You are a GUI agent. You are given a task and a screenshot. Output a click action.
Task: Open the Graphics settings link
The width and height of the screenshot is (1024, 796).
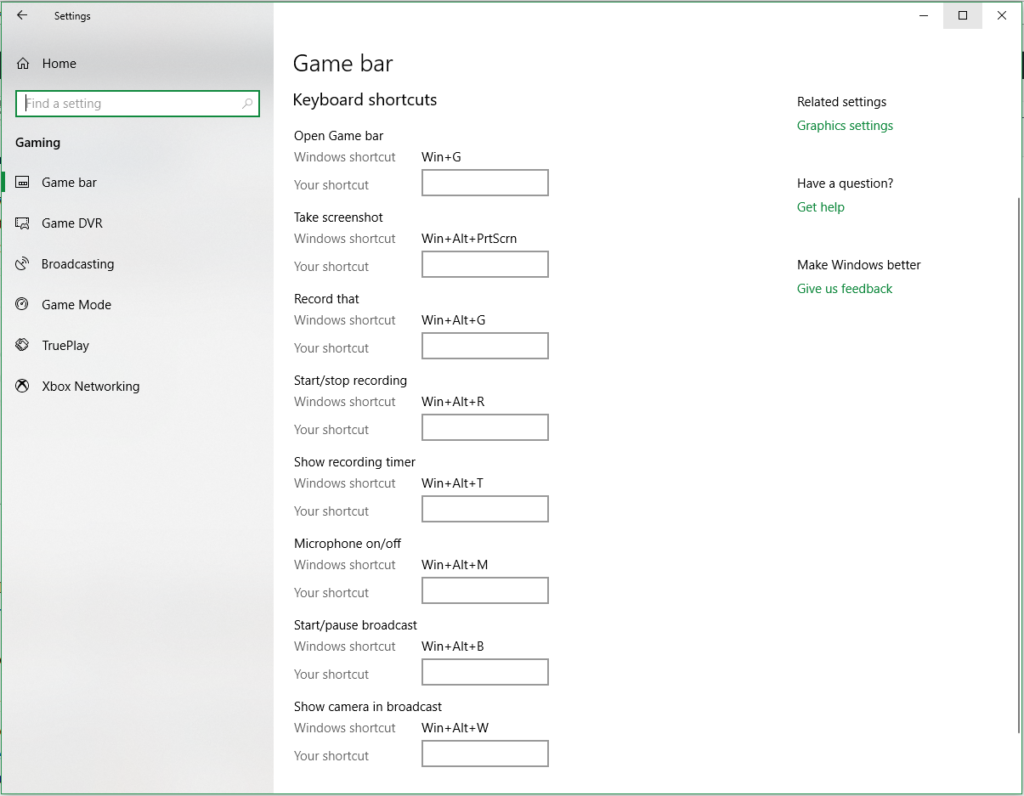[845, 126]
